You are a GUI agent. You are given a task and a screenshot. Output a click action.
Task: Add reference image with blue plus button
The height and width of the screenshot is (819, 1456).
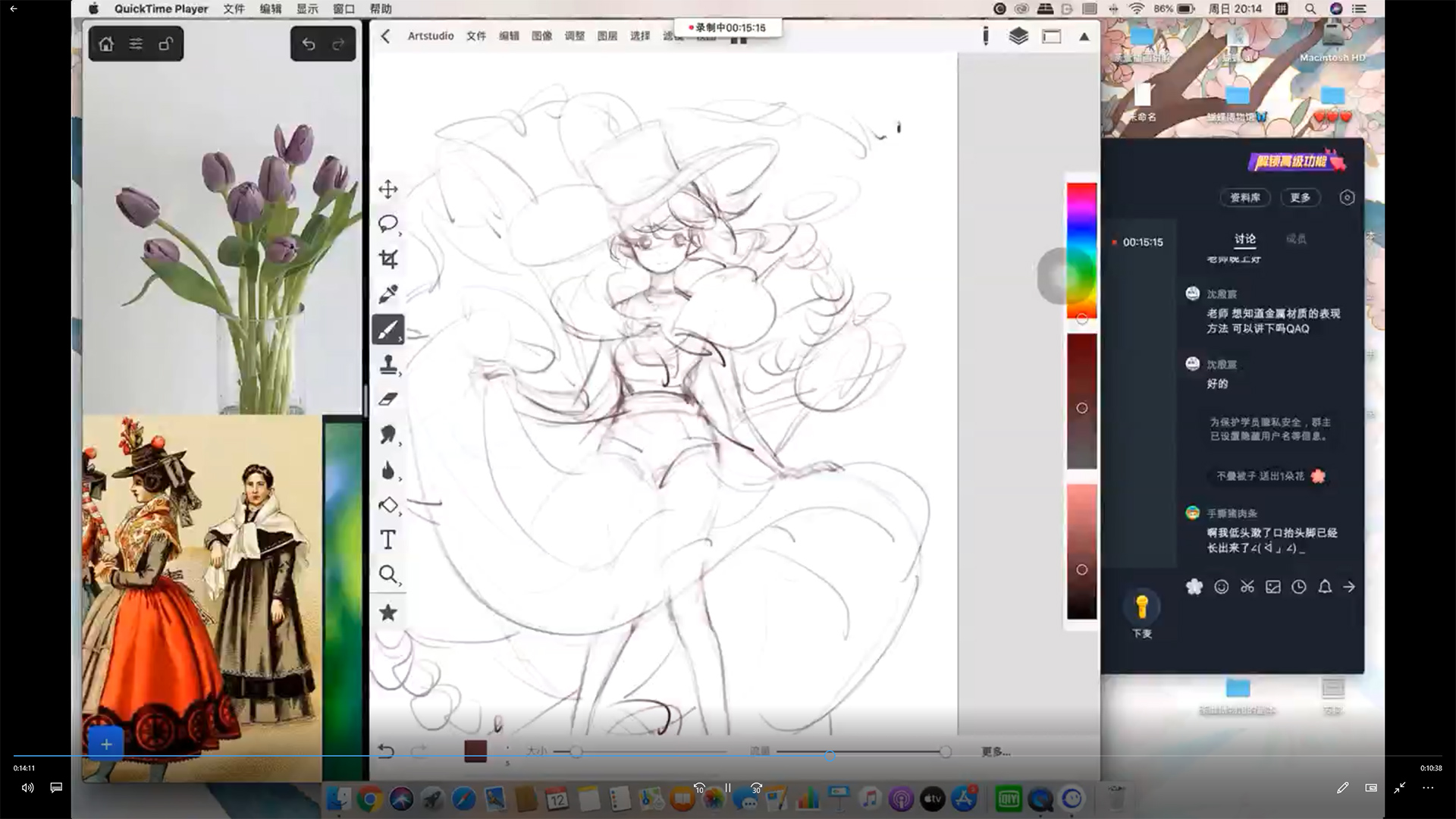pyautogui.click(x=106, y=744)
